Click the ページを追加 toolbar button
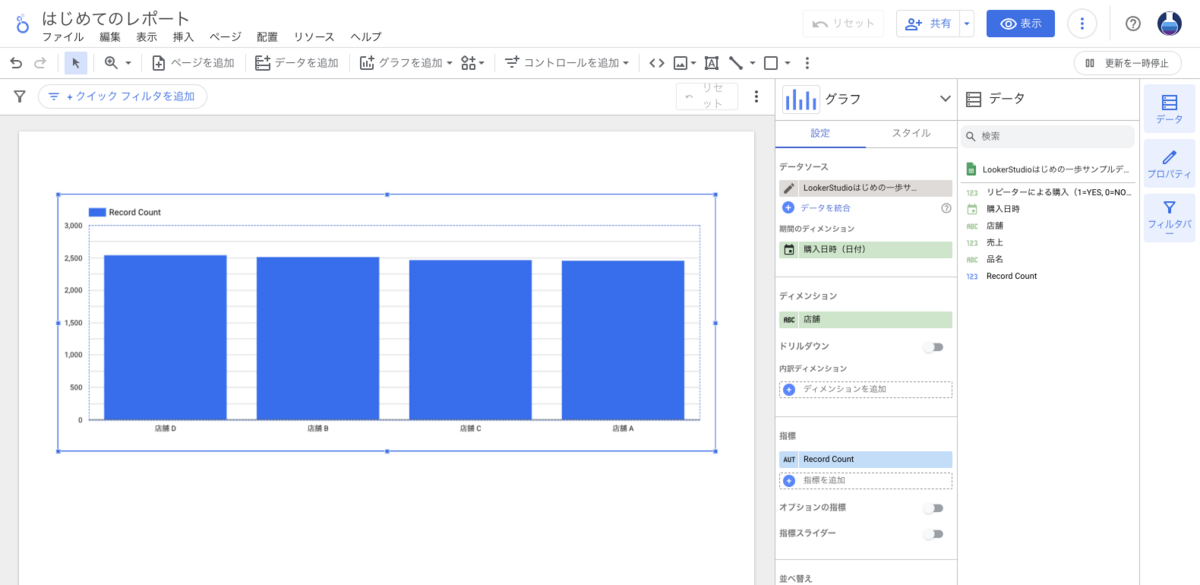Viewport: 1200px width, 585px height. coord(193,63)
